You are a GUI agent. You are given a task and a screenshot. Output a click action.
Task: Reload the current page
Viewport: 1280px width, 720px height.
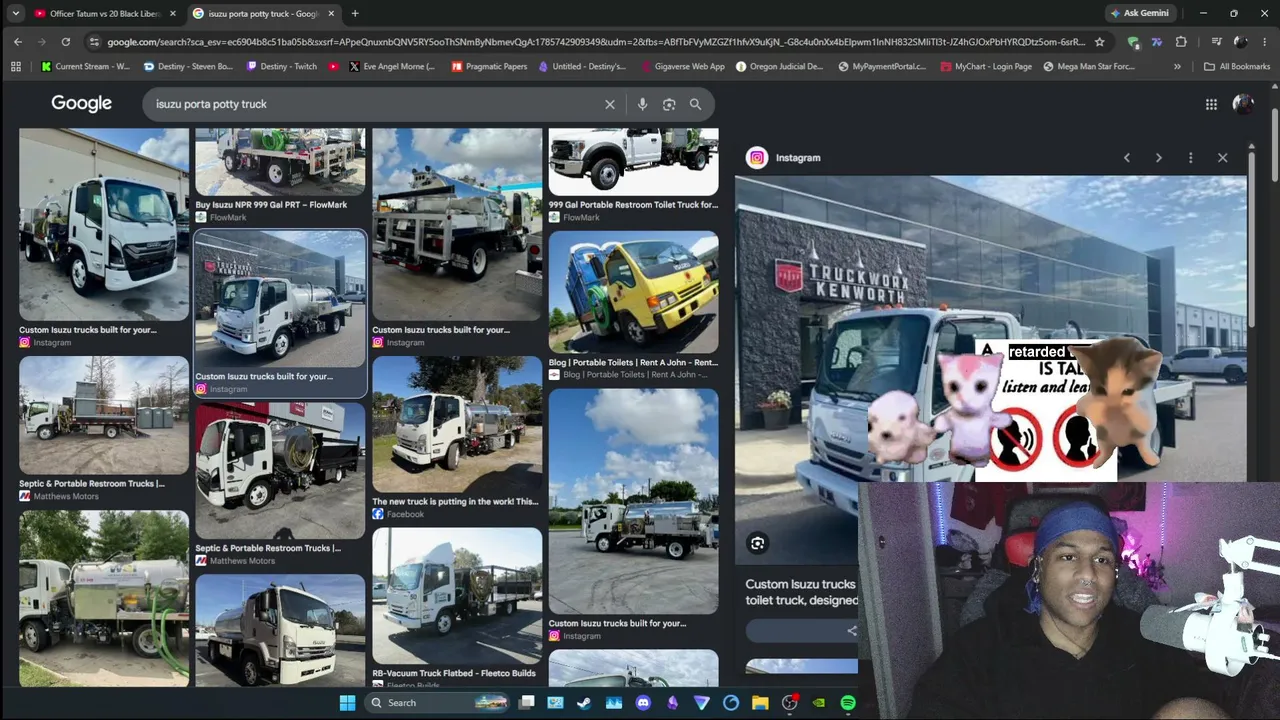pos(66,42)
